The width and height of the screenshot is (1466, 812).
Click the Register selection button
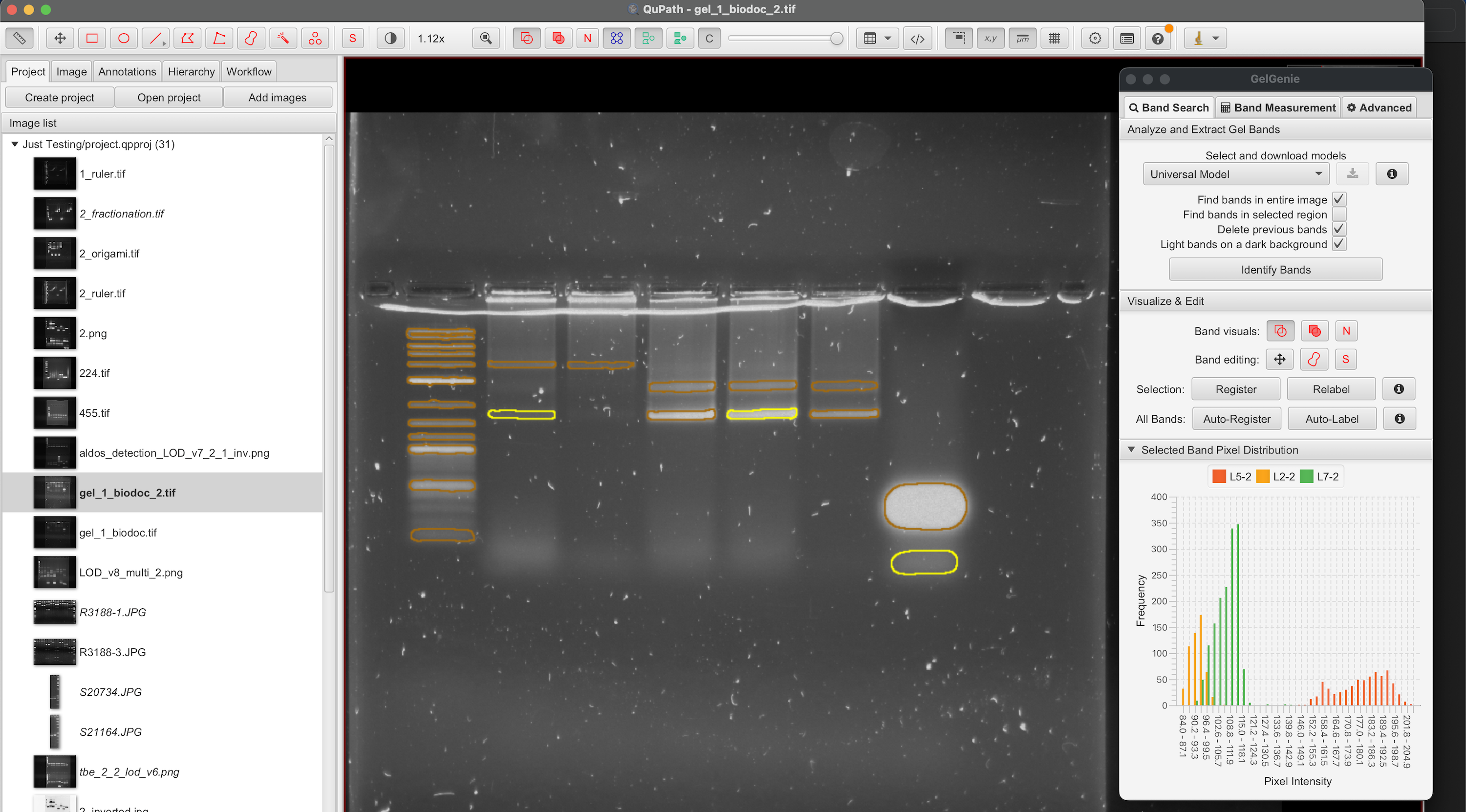tap(1236, 389)
